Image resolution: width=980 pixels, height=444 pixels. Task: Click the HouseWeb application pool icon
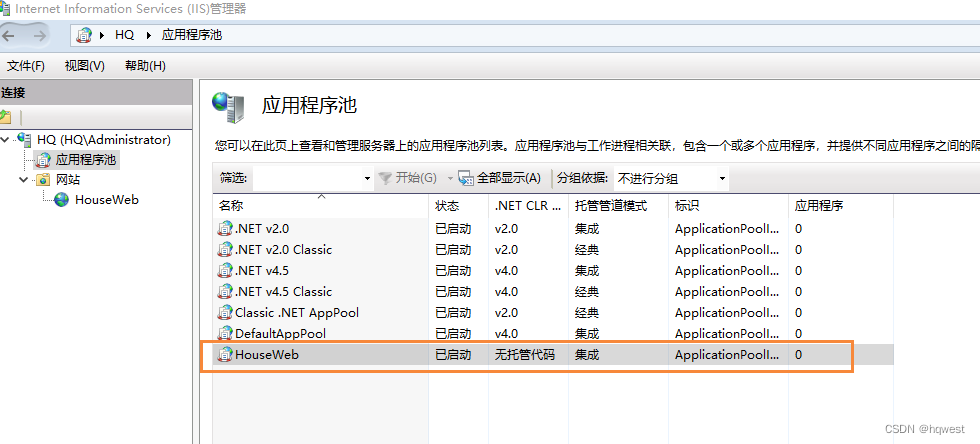[x=225, y=355]
